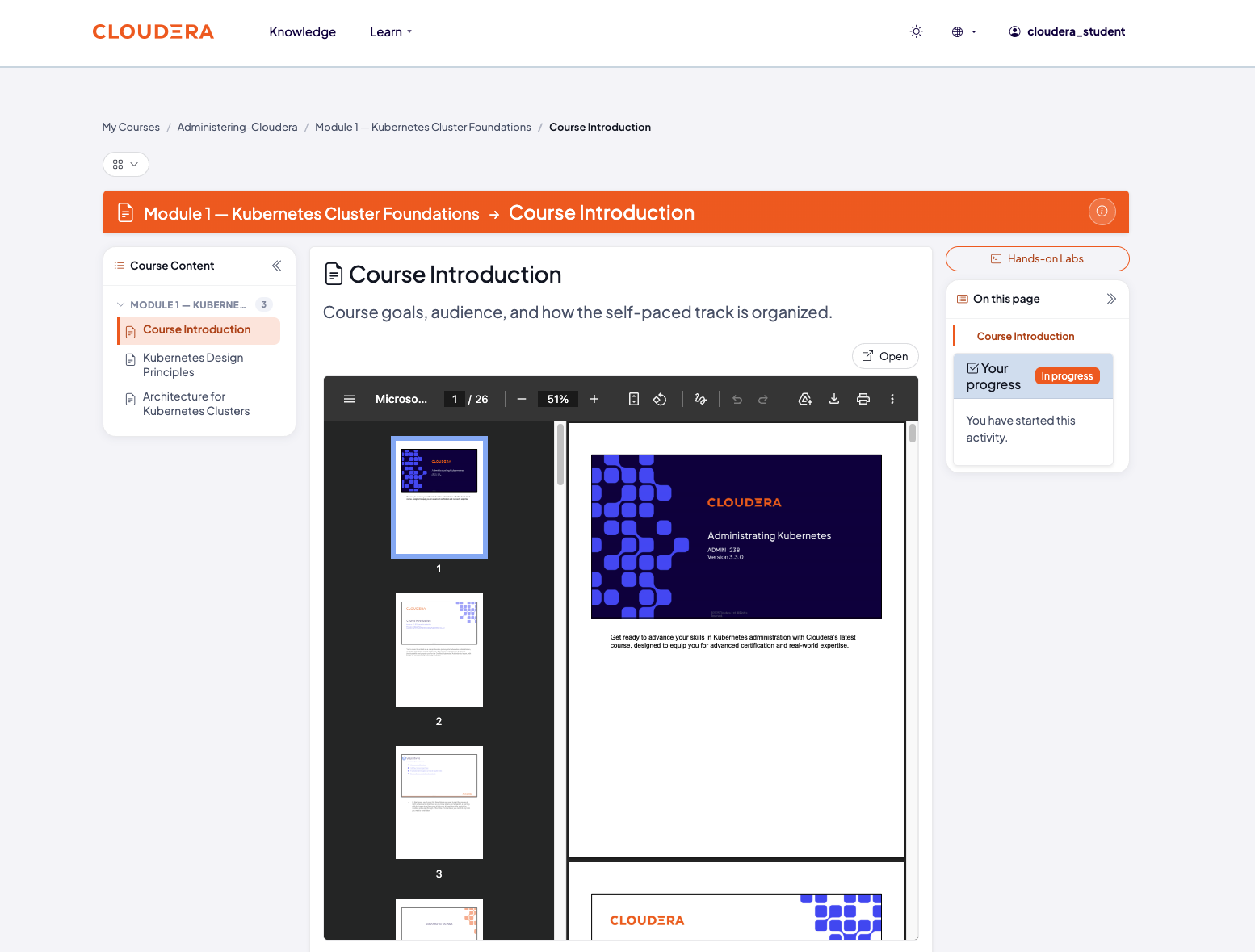Select the PDF draw annotation tool

point(700,399)
